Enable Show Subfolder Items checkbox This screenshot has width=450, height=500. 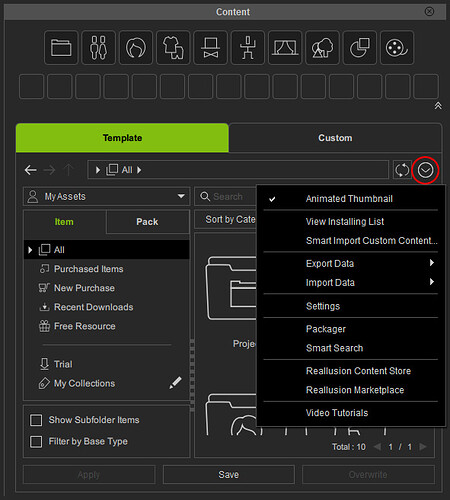coord(36,420)
